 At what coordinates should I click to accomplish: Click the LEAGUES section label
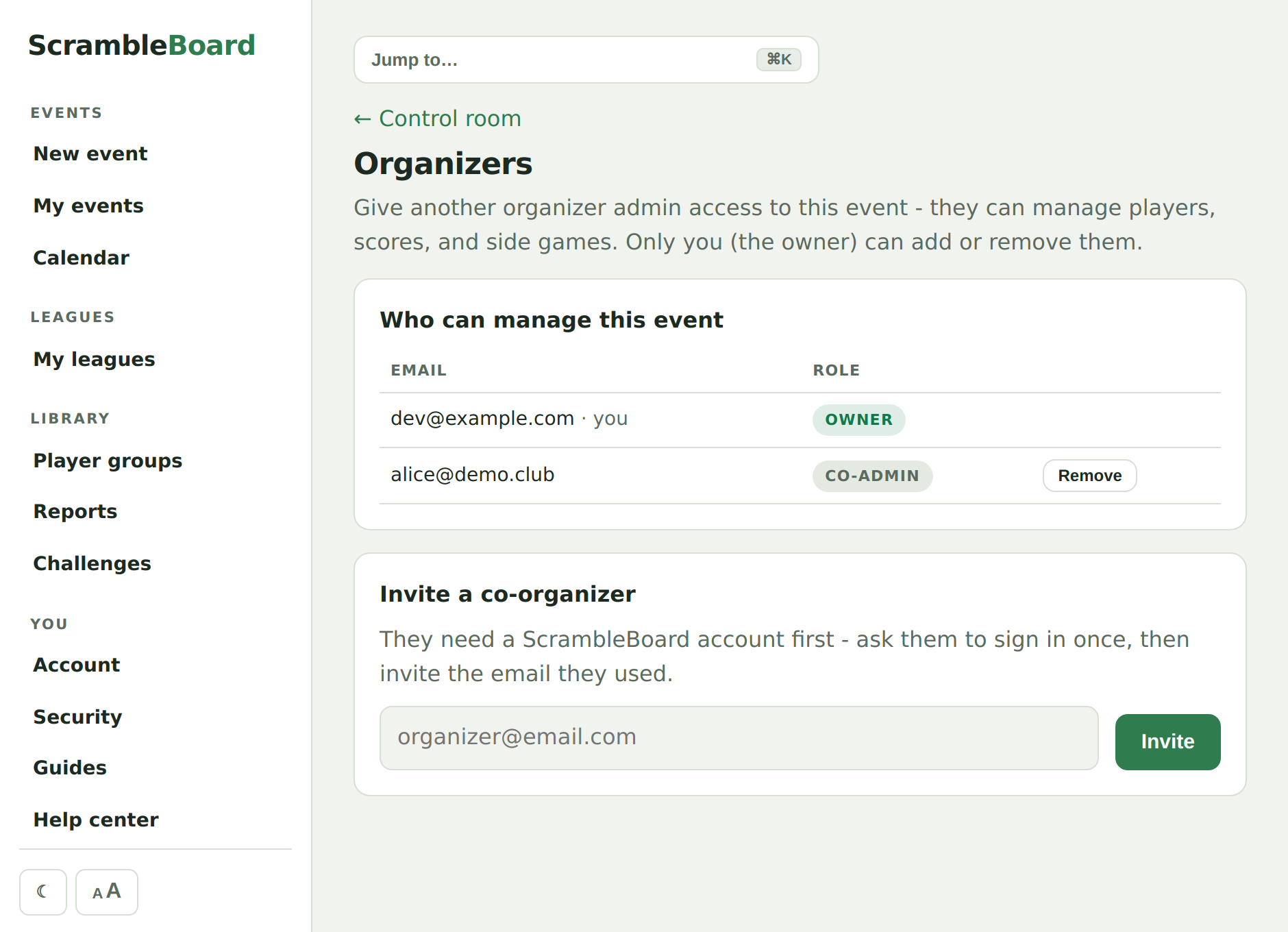[73, 317]
